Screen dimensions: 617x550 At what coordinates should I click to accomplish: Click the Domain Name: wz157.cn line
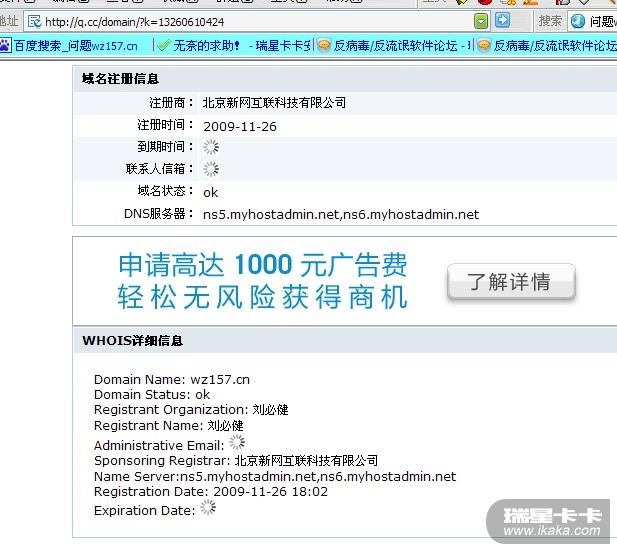[x=172, y=379]
